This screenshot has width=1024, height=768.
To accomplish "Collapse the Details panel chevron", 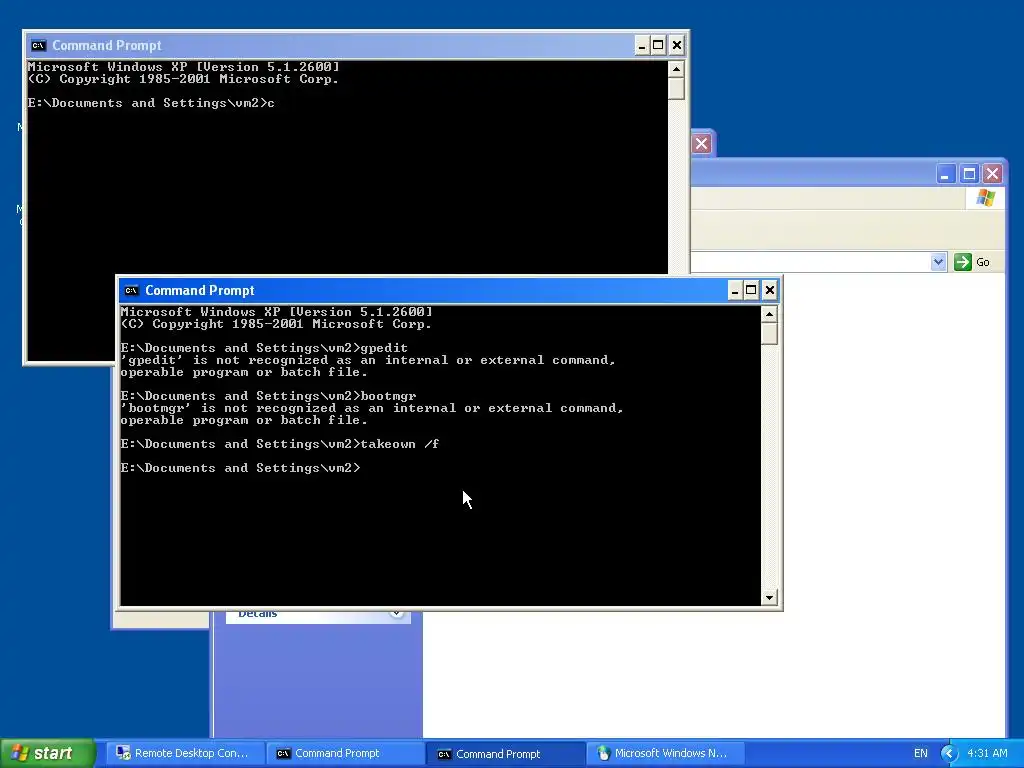I will (396, 614).
